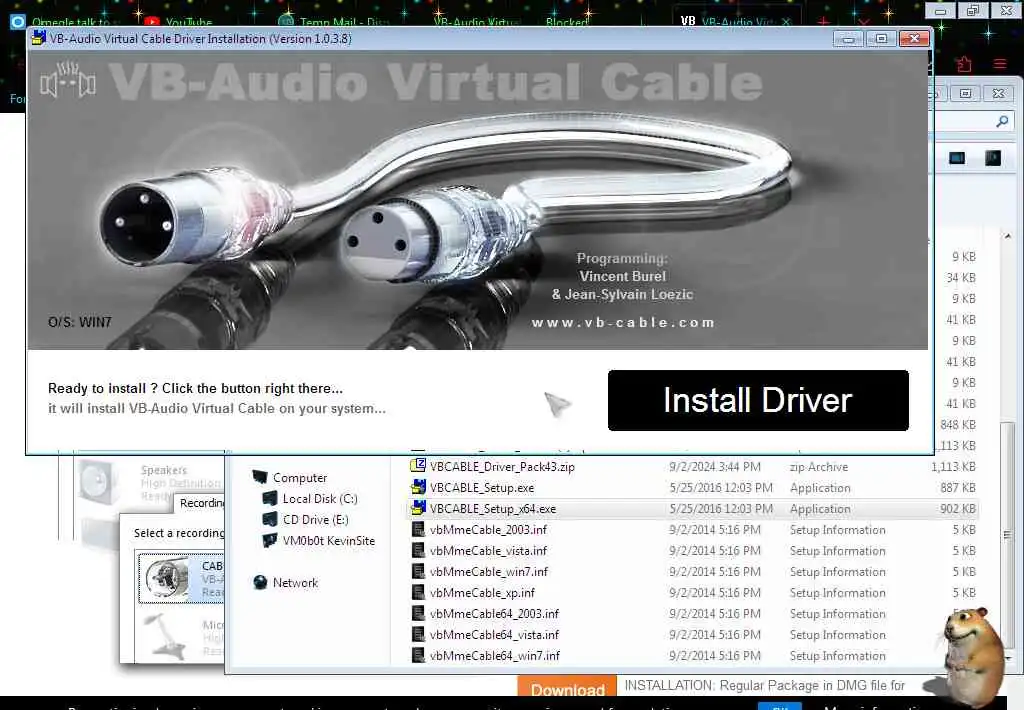
Task: Click the vbMmeCable_win7.inf file name
Action: (489, 572)
